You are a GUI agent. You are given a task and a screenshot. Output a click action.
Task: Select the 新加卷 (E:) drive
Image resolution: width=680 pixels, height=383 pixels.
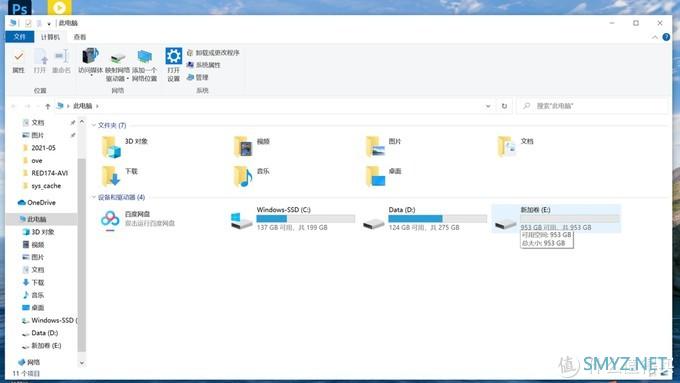tap(556, 219)
